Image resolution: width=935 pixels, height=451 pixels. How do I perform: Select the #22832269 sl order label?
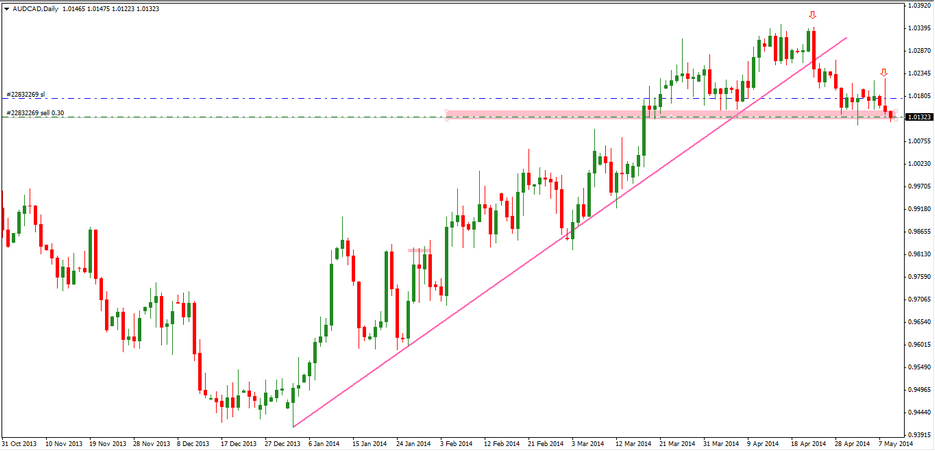click(27, 94)
